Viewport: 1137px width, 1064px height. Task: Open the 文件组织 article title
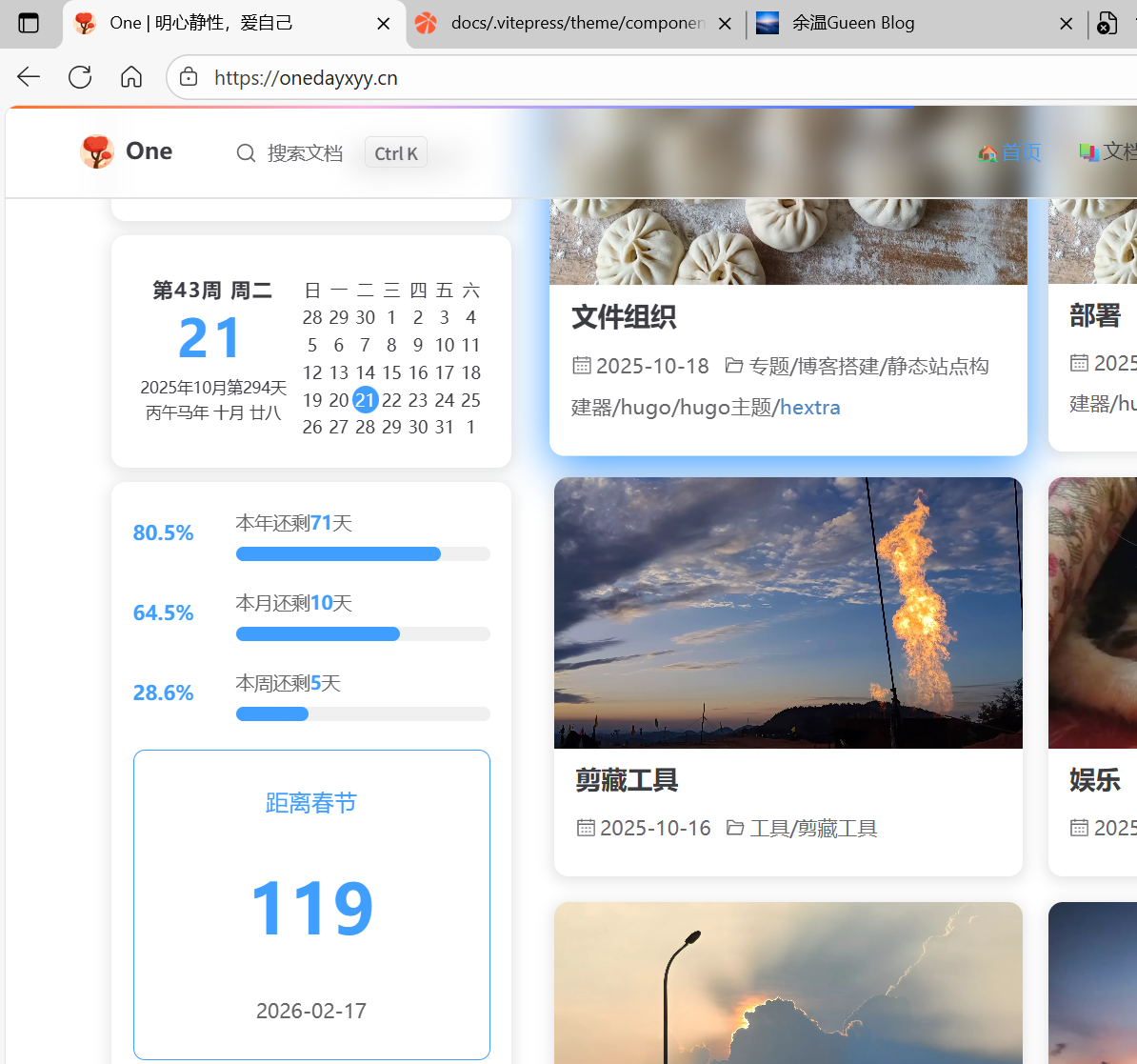point(624,317)
